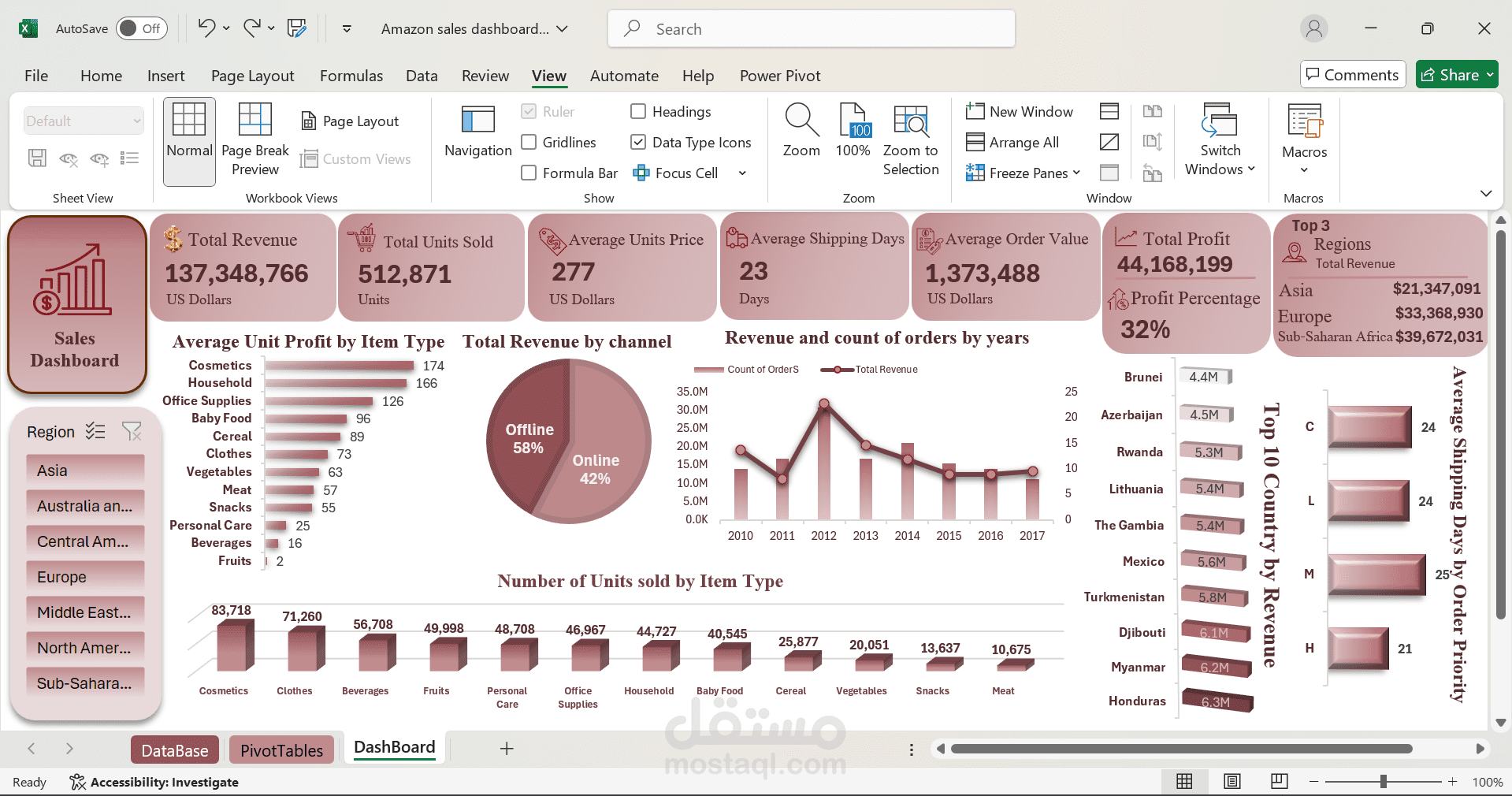Click Zoom to Selection
Screen dimensions: 1512x796
coord(911,140)
